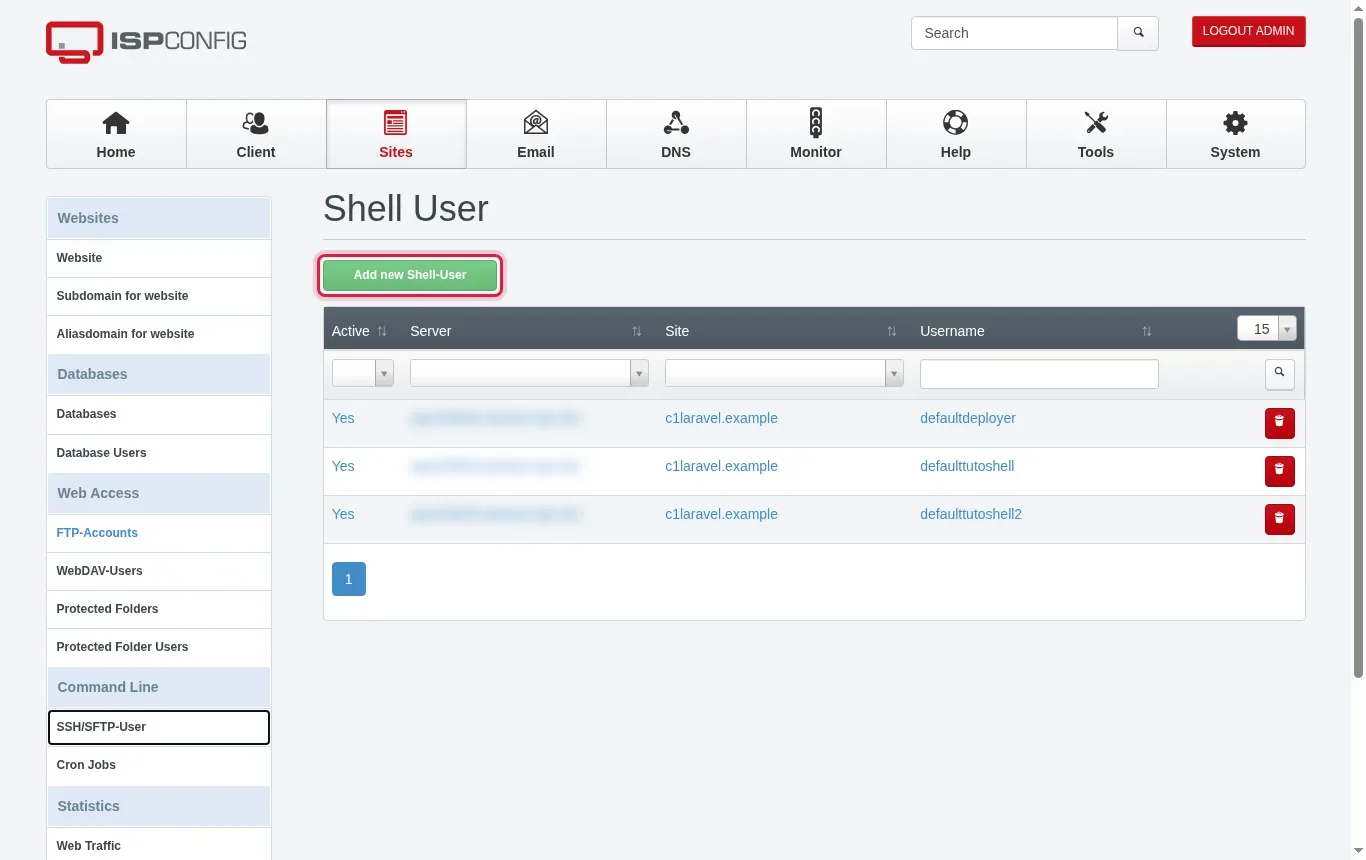
Task: Sort by Server column arrows
Action: [x=637, y=331]
